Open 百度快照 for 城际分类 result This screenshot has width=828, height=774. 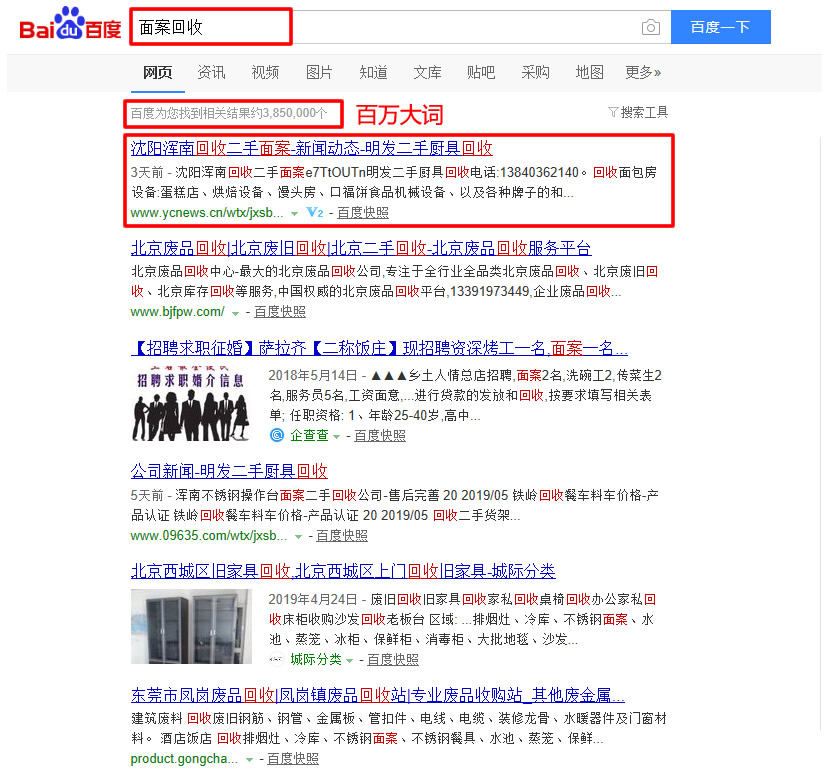point(393,659)
